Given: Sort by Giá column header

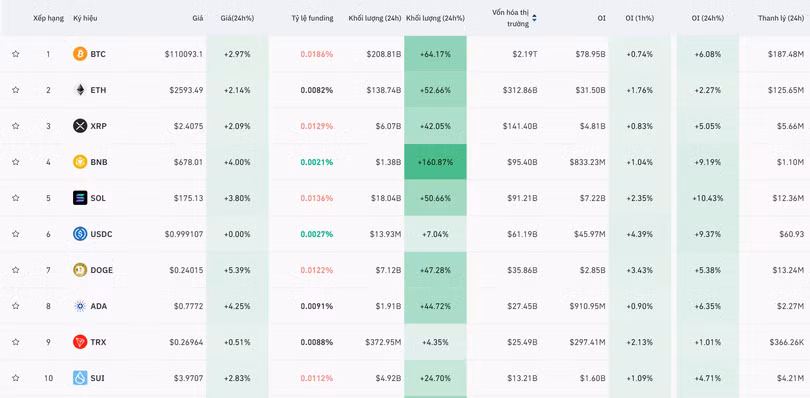Looking at the screenshot, I should [x=198, y=18].
